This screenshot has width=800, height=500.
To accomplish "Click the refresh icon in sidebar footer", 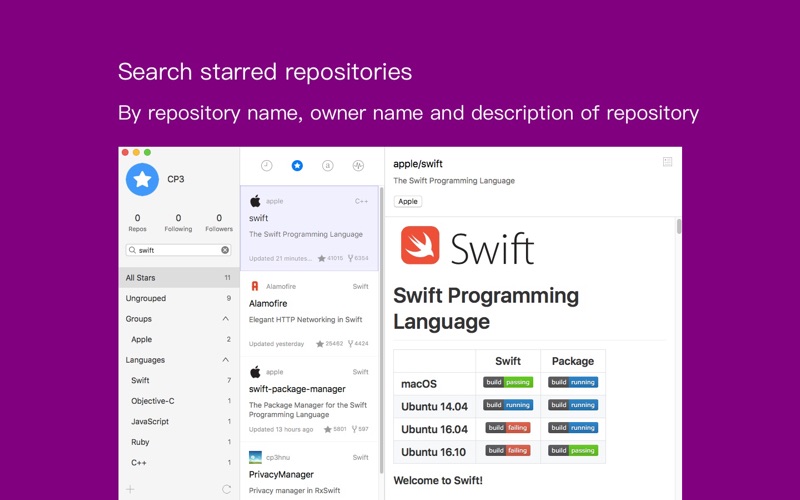I will [227, 489].
